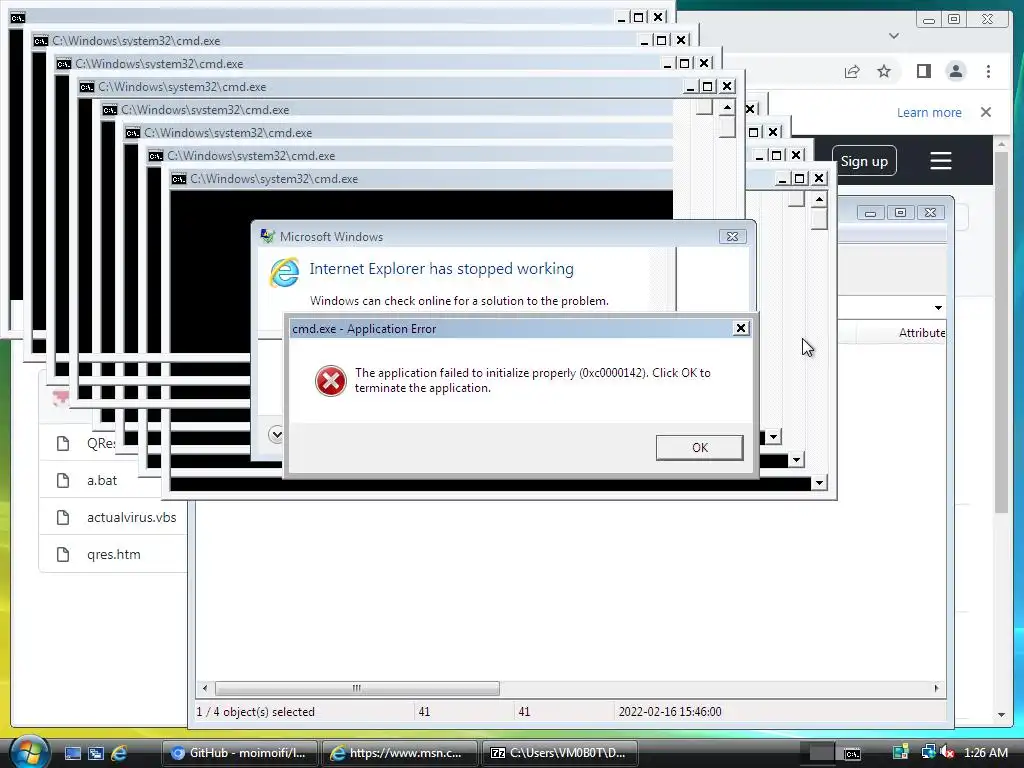Click the red error icon in the Application Error dialog

tap(330, 381)
